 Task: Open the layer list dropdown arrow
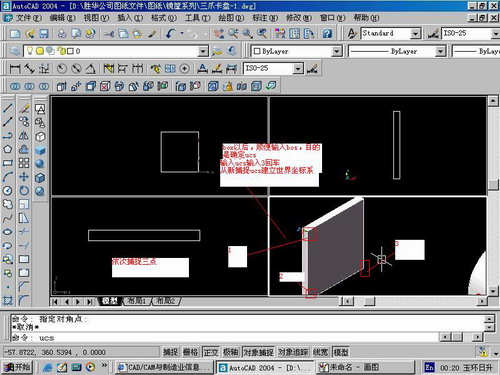pos(203,51)
